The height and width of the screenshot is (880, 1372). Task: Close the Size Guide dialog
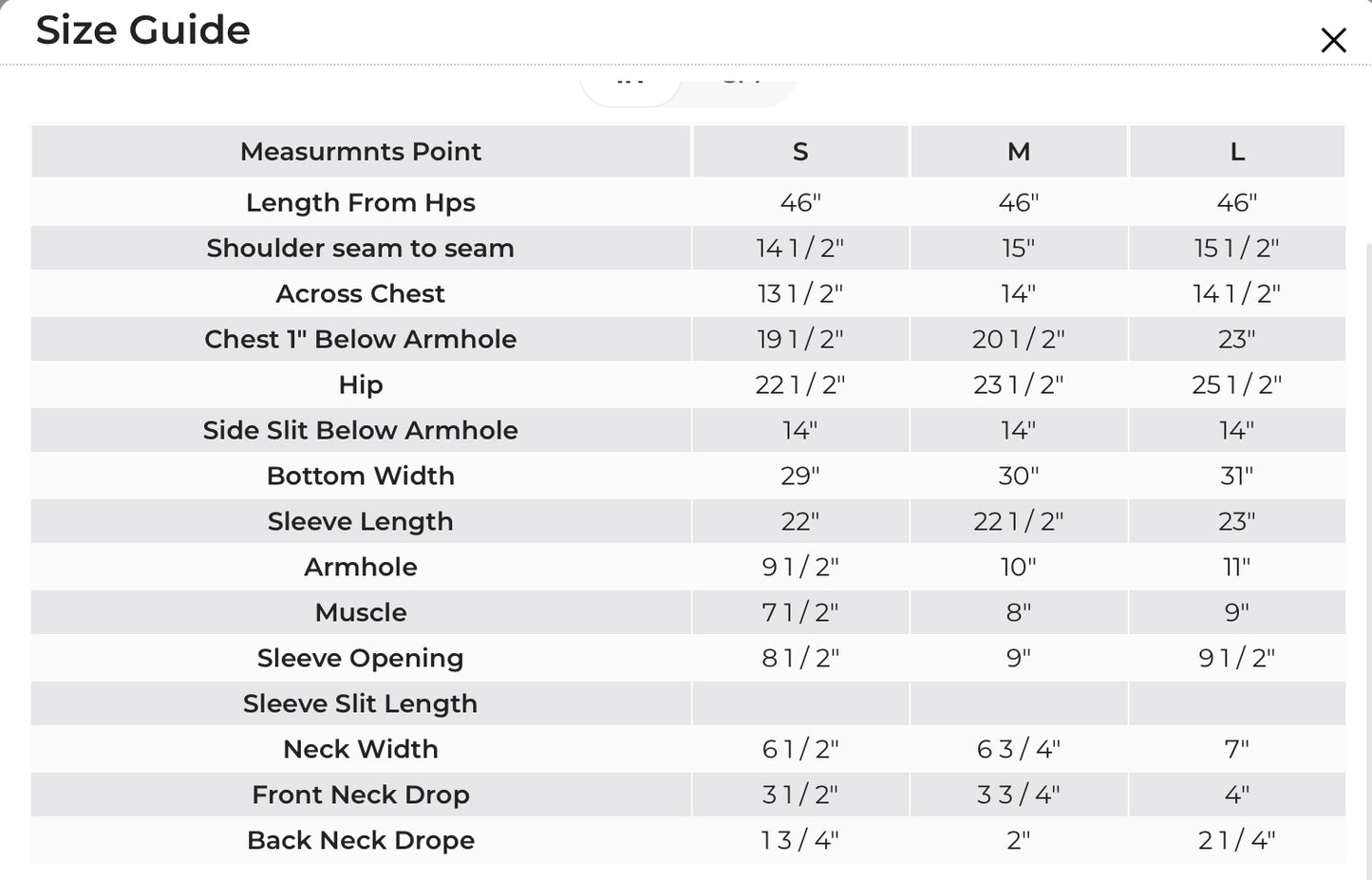pos(1333,40)
